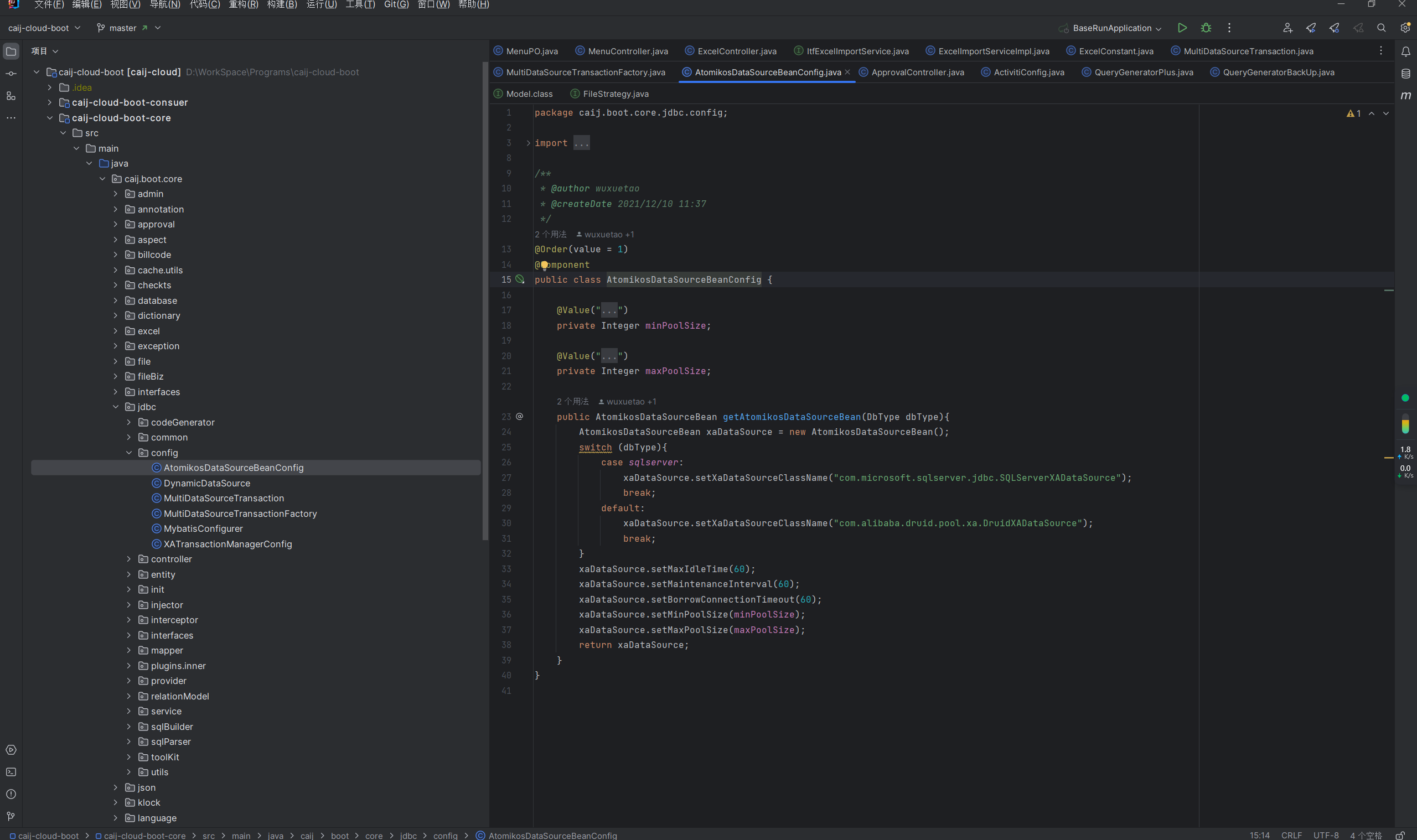This screenshot has height=840, width=1417.
Task: Click the Search Everywhere magnifier icon
Action: click(1382, 28)
